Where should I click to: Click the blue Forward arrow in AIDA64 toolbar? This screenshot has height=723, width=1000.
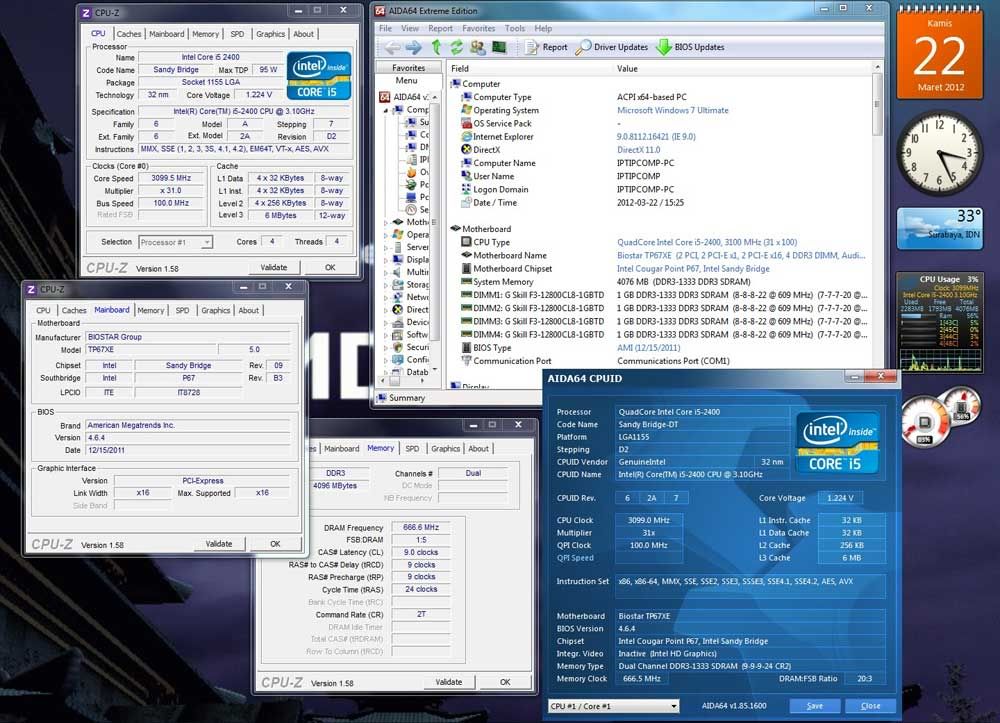[414, 47]
